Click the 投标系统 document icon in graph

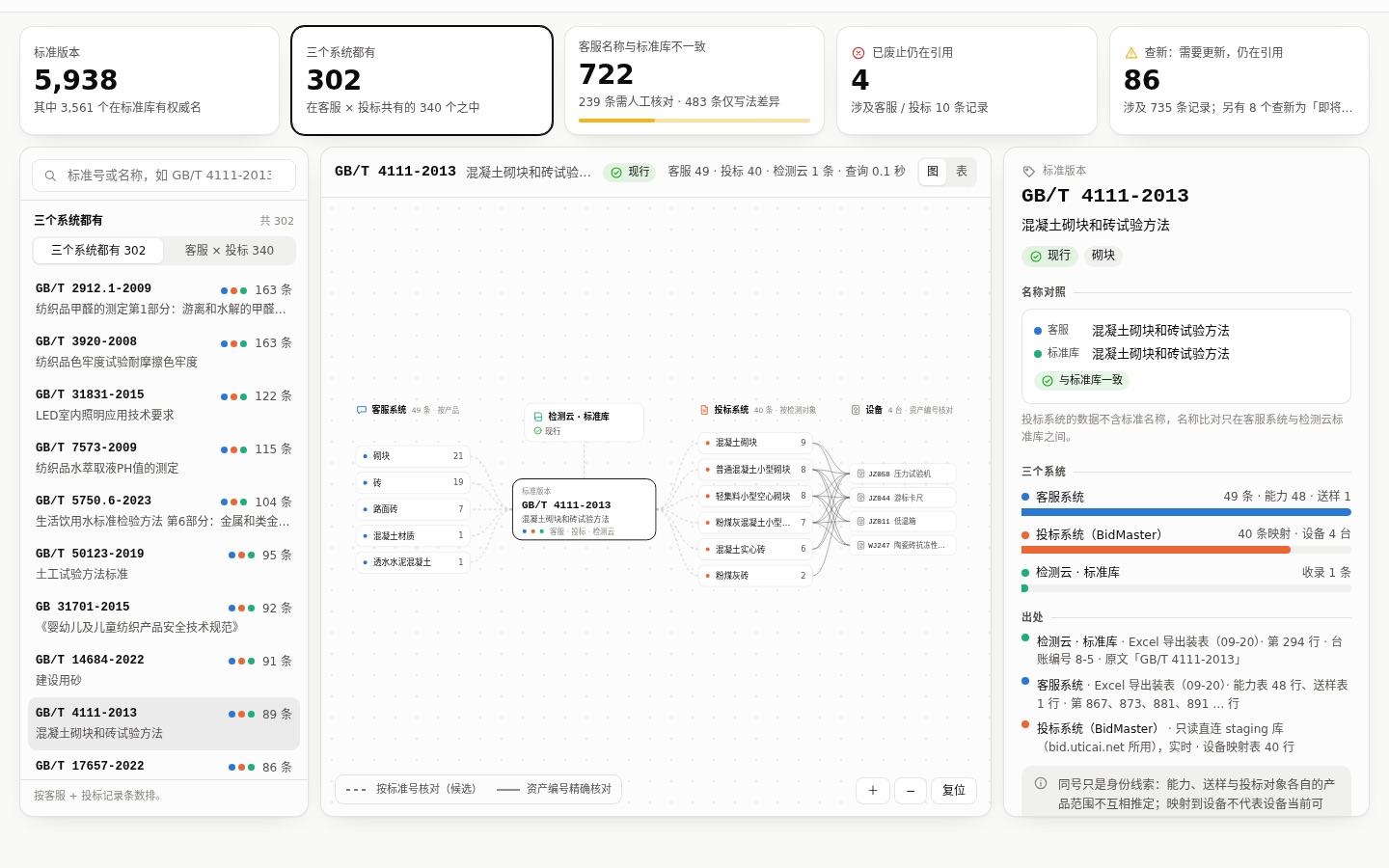click(704, 410)
